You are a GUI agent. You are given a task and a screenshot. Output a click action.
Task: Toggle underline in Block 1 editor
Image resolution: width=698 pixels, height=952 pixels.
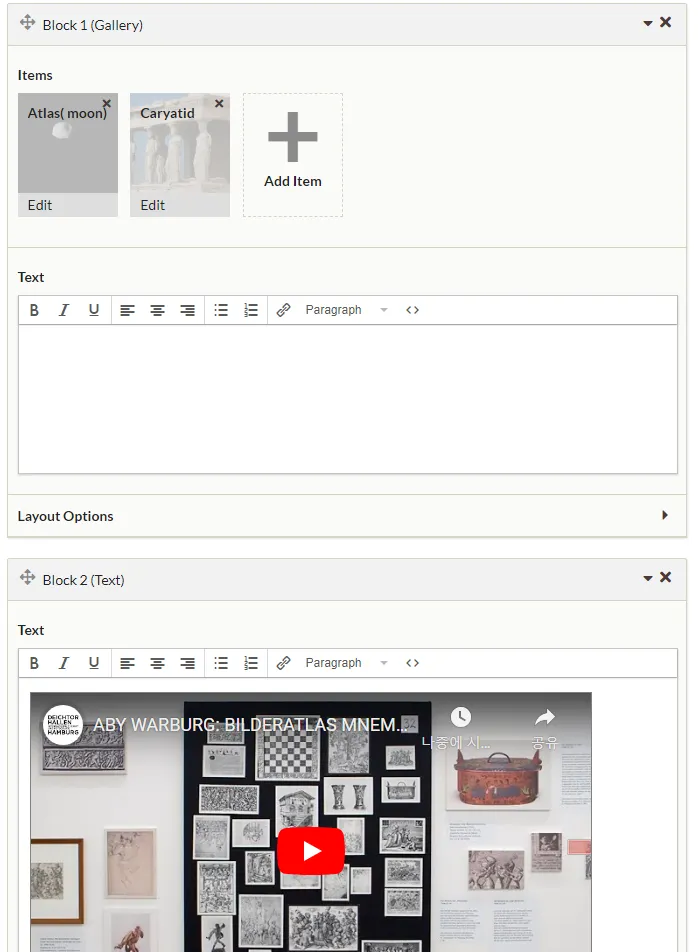click(x=93, y=310)
